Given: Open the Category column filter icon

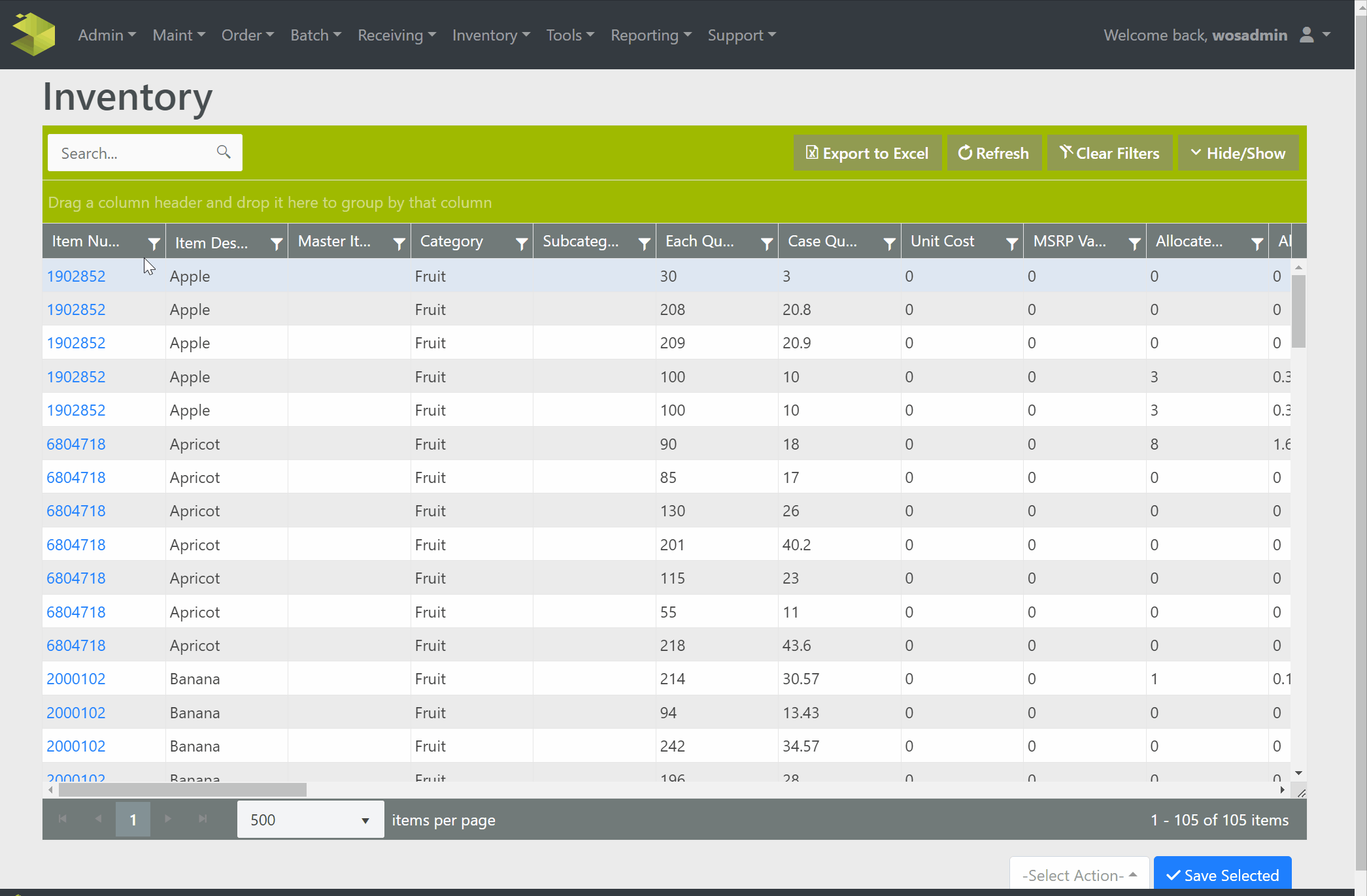Looking at the screenshot, I should pyautogui.click(x=521, y=243).
